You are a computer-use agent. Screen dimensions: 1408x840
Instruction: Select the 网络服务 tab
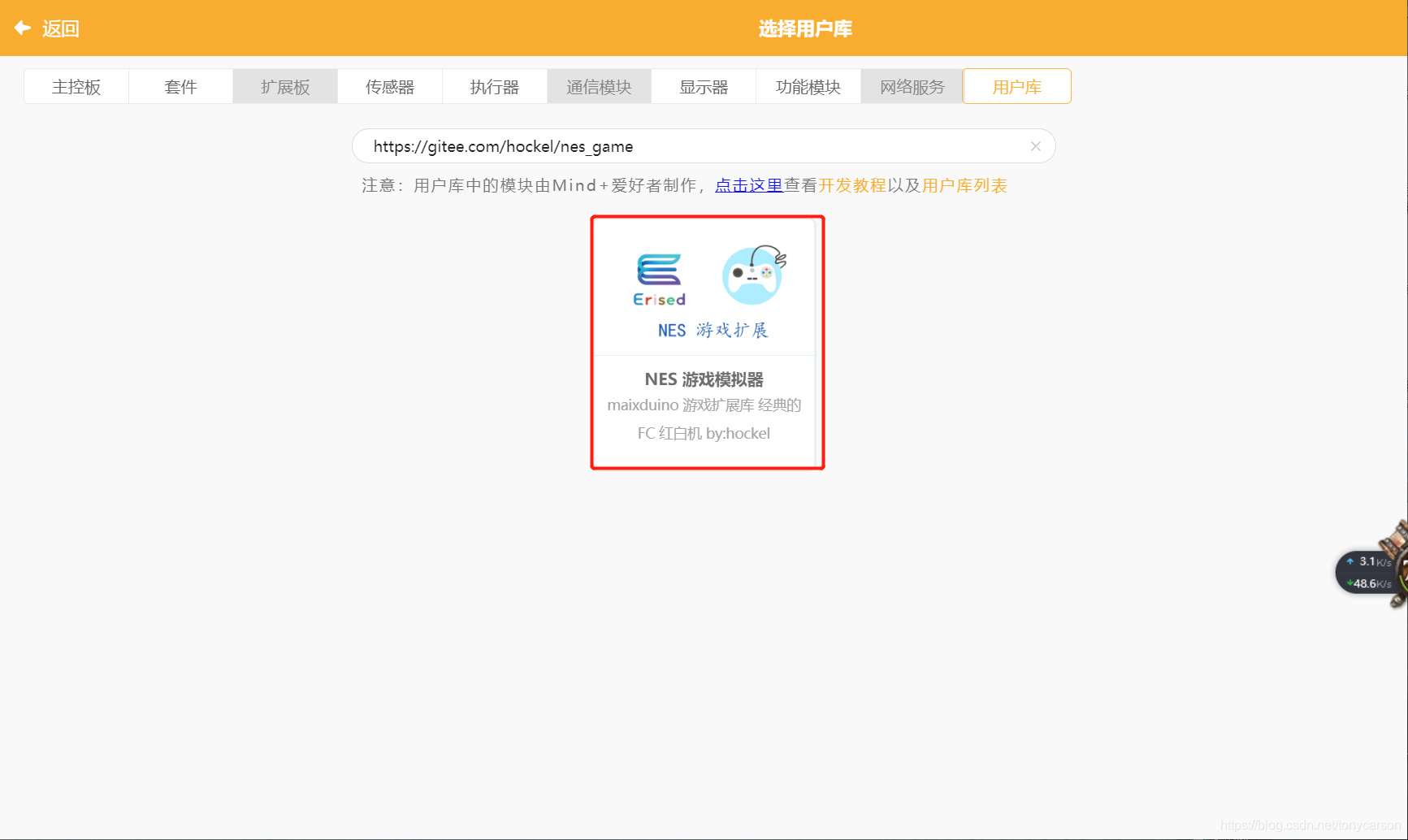tap(912, 86)
